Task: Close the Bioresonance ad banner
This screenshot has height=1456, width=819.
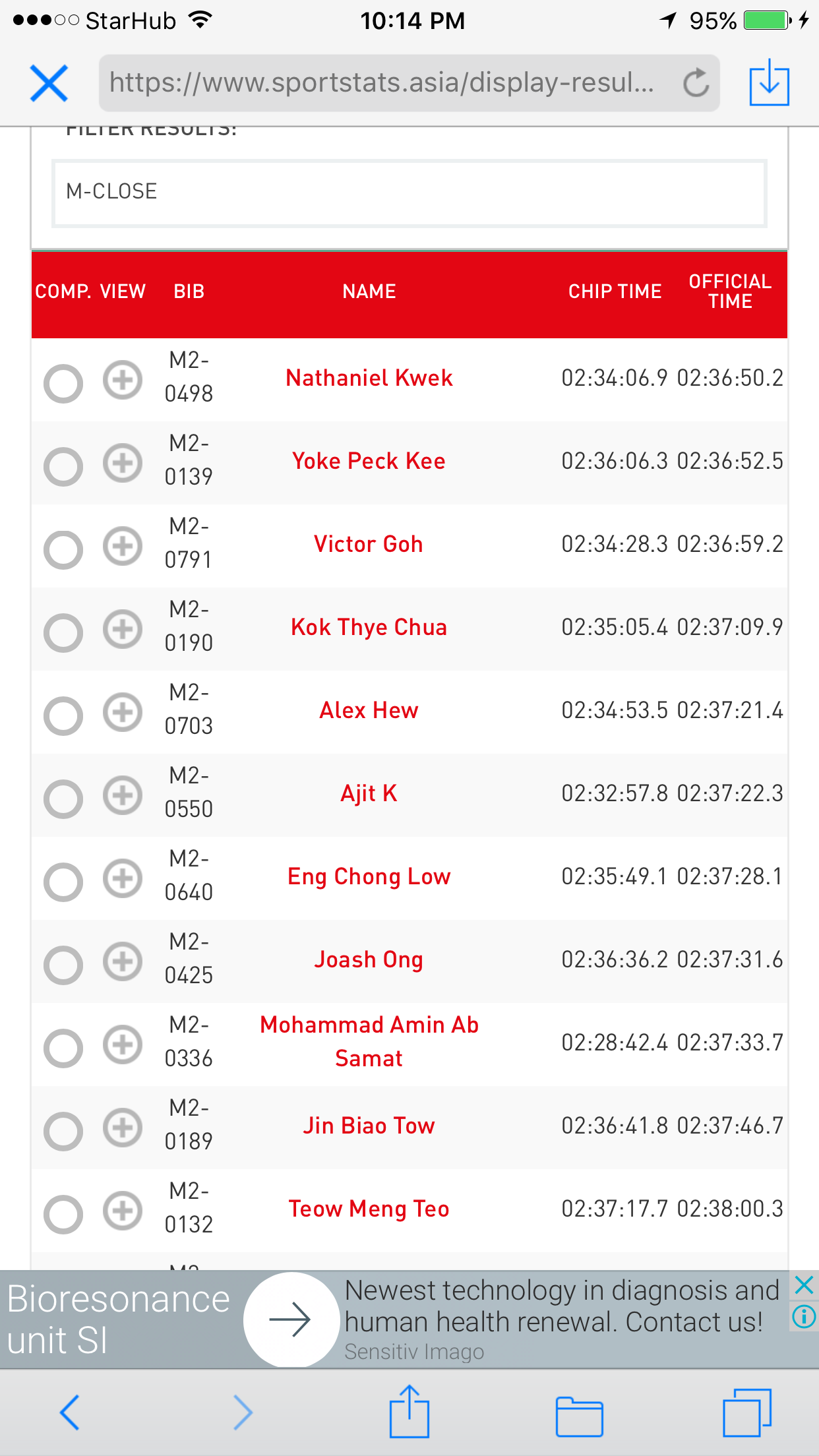Action: click(x=804, y=1285)
